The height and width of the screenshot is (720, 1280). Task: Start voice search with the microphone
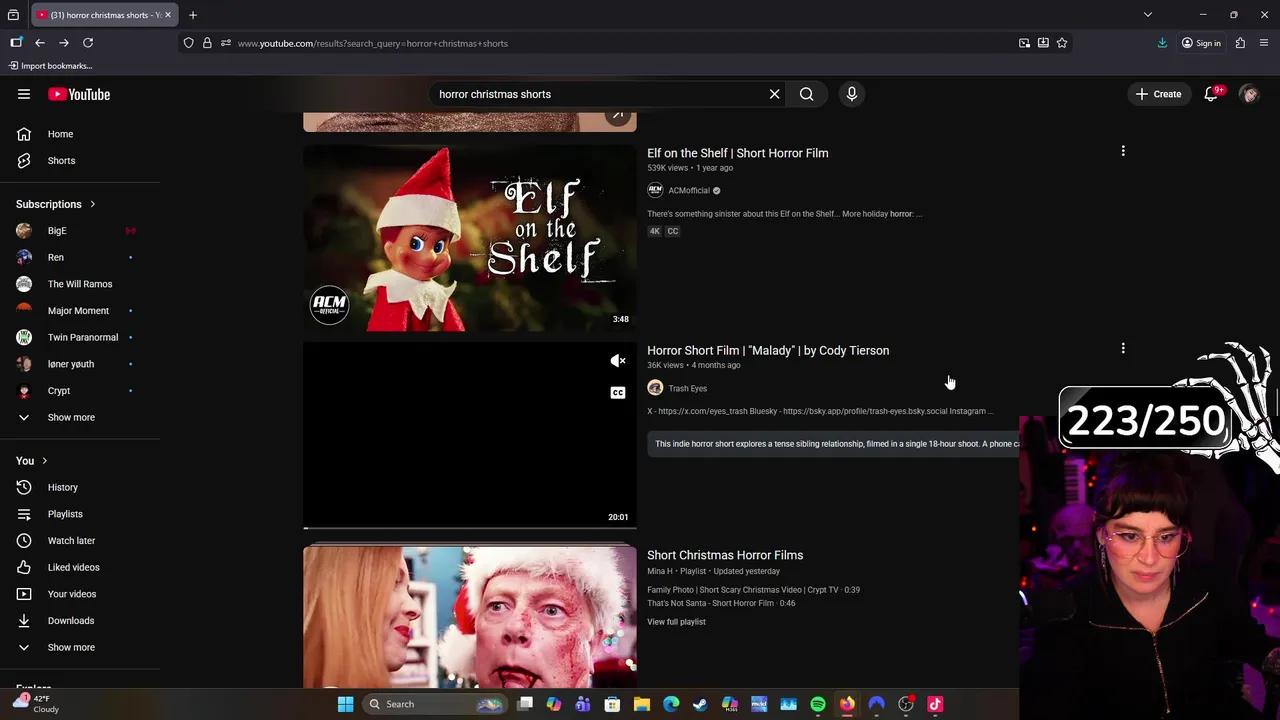pyautogui.click(x=852, y=94)
